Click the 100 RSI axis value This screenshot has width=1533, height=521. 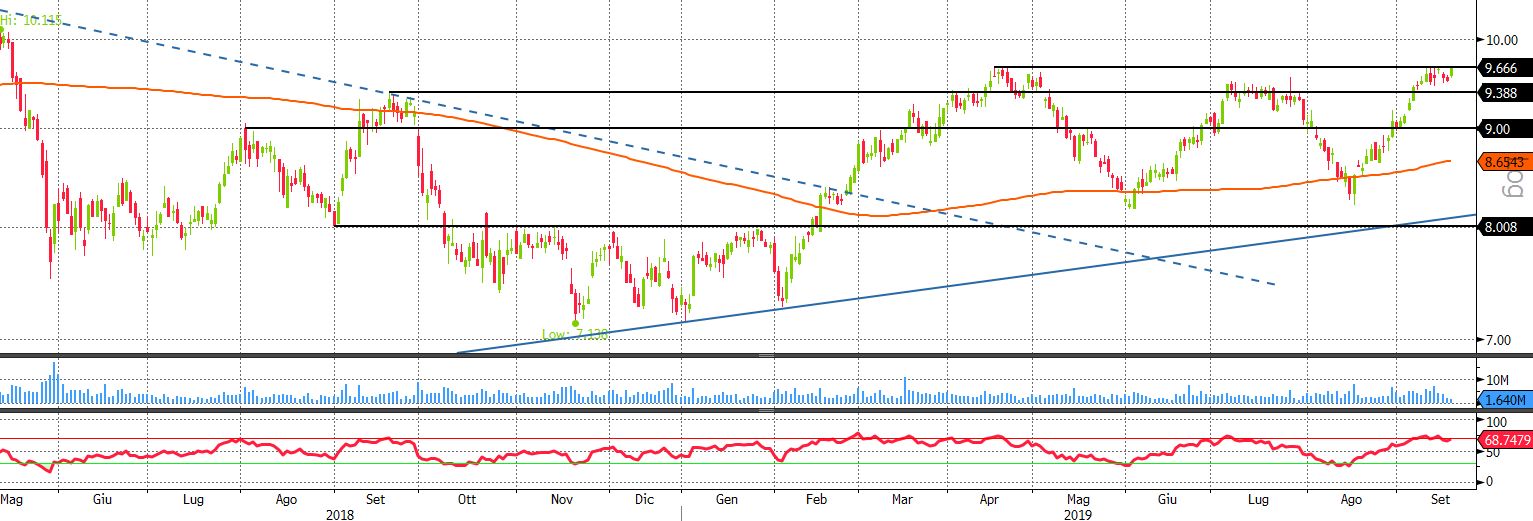pos(1496,423)
